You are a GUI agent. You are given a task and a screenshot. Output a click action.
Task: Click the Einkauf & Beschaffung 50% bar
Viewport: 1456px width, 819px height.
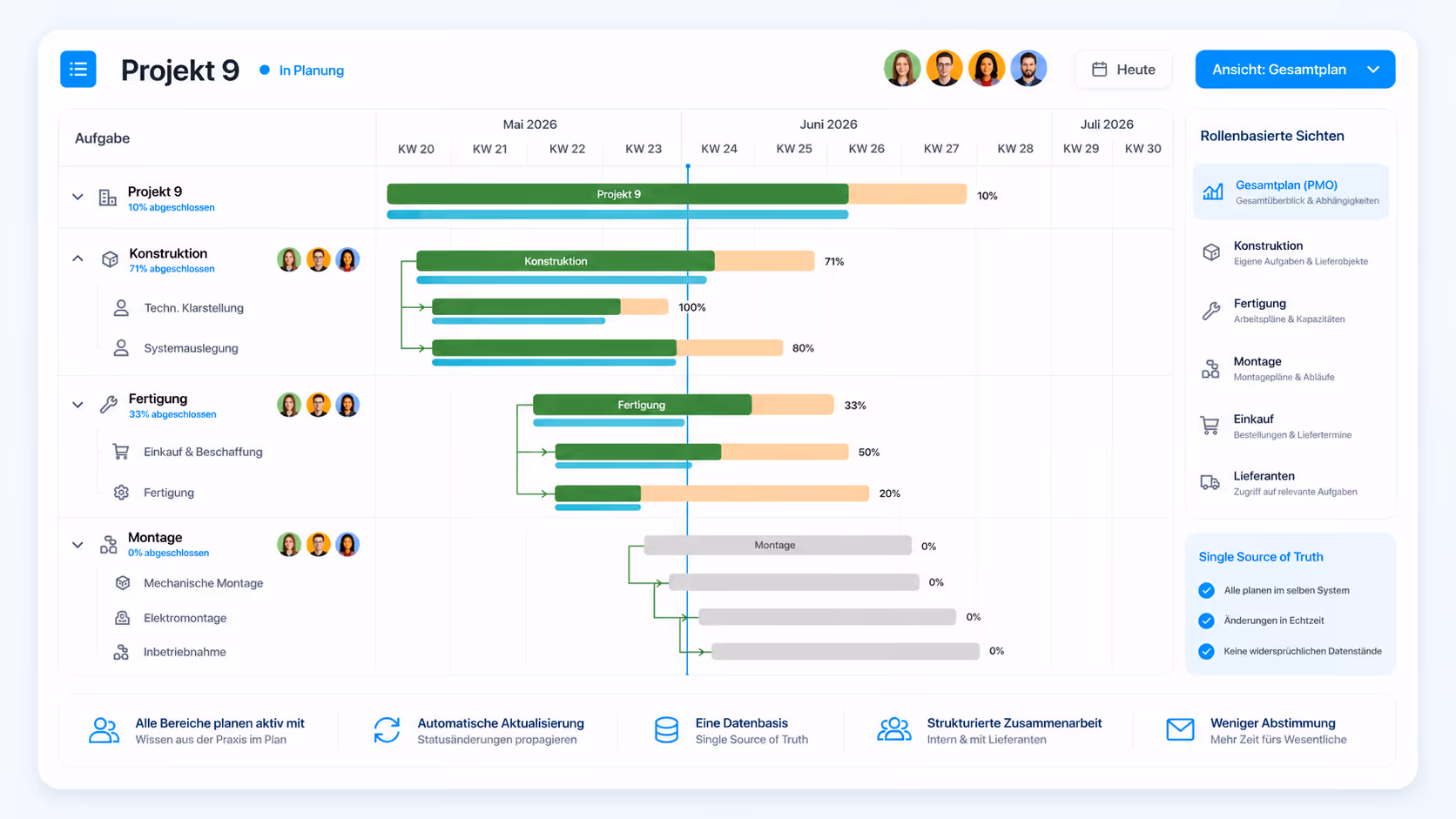point(702,452)
